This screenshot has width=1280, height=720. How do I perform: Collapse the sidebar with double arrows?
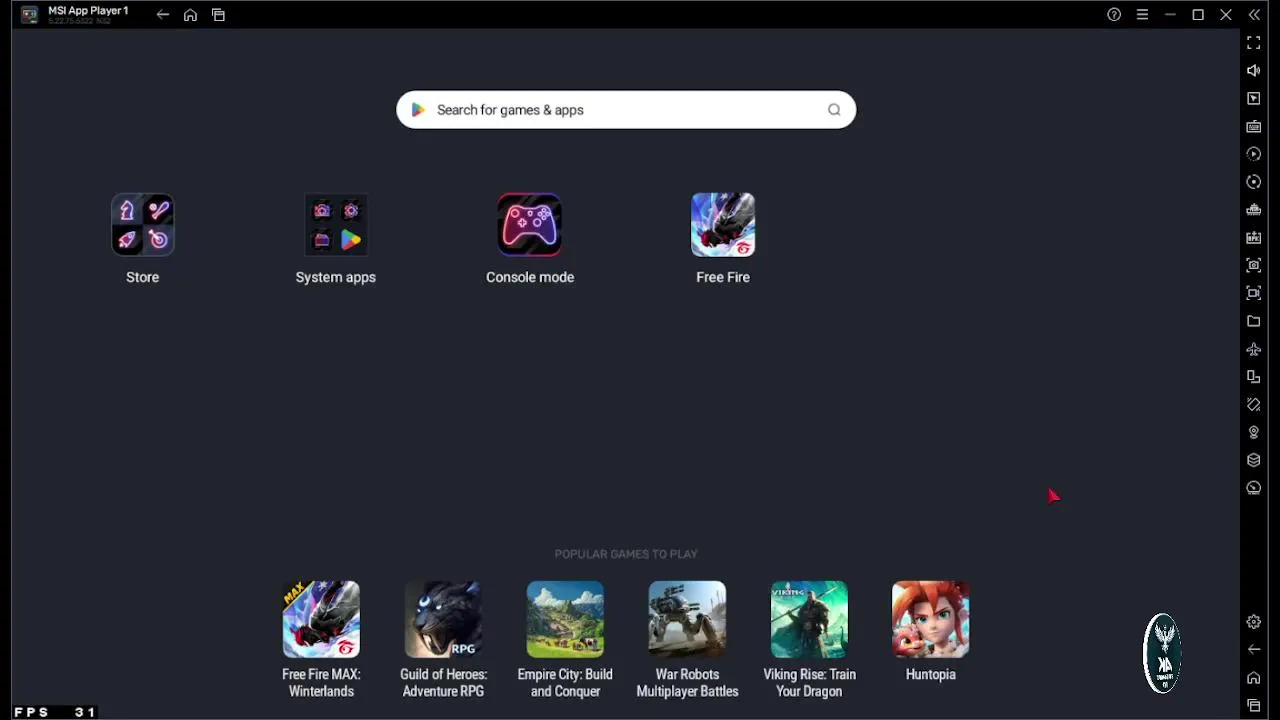tap(1254, 15)
